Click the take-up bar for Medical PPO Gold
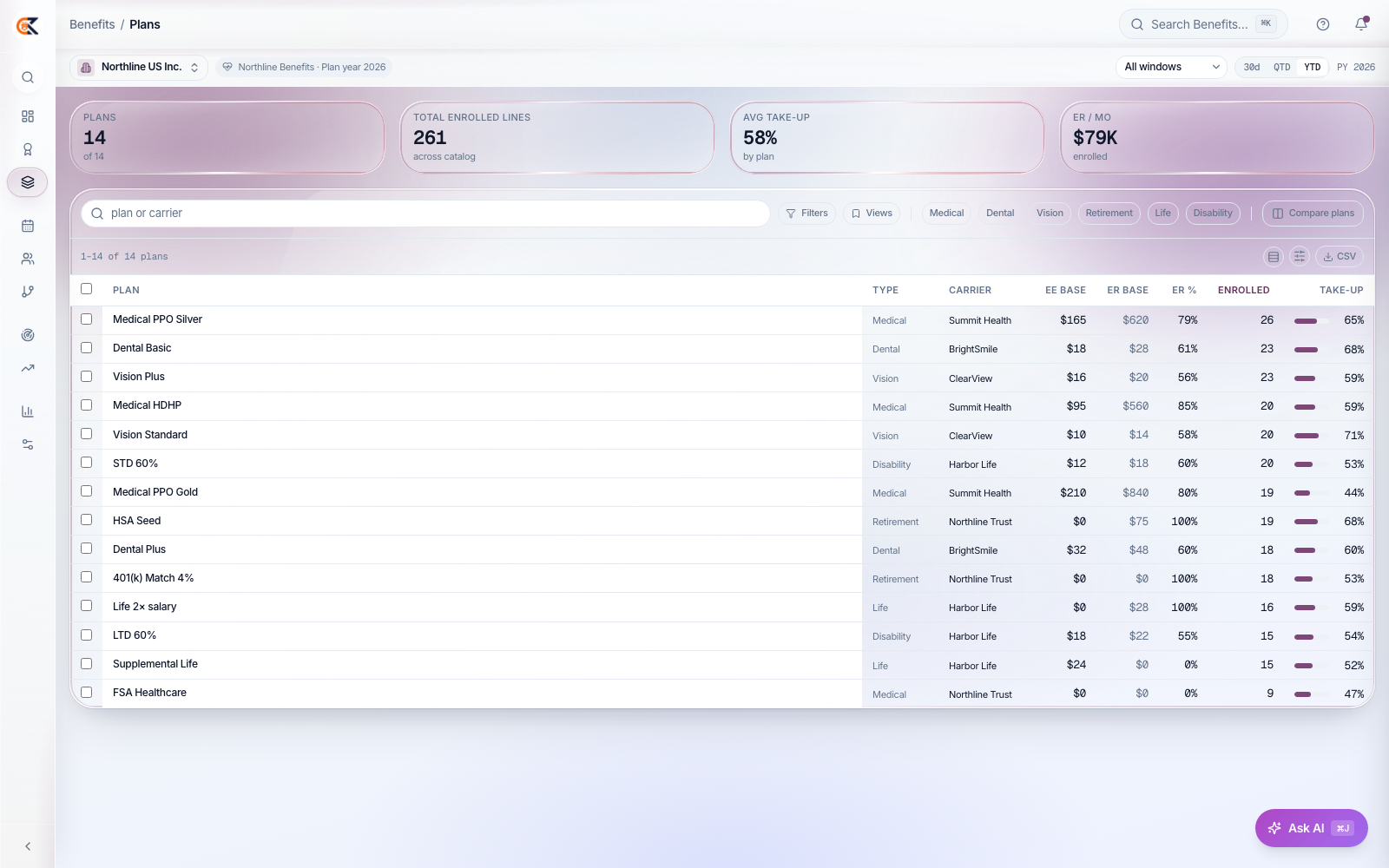Screen dimensions: 1389x868 tap(1311, 493)
